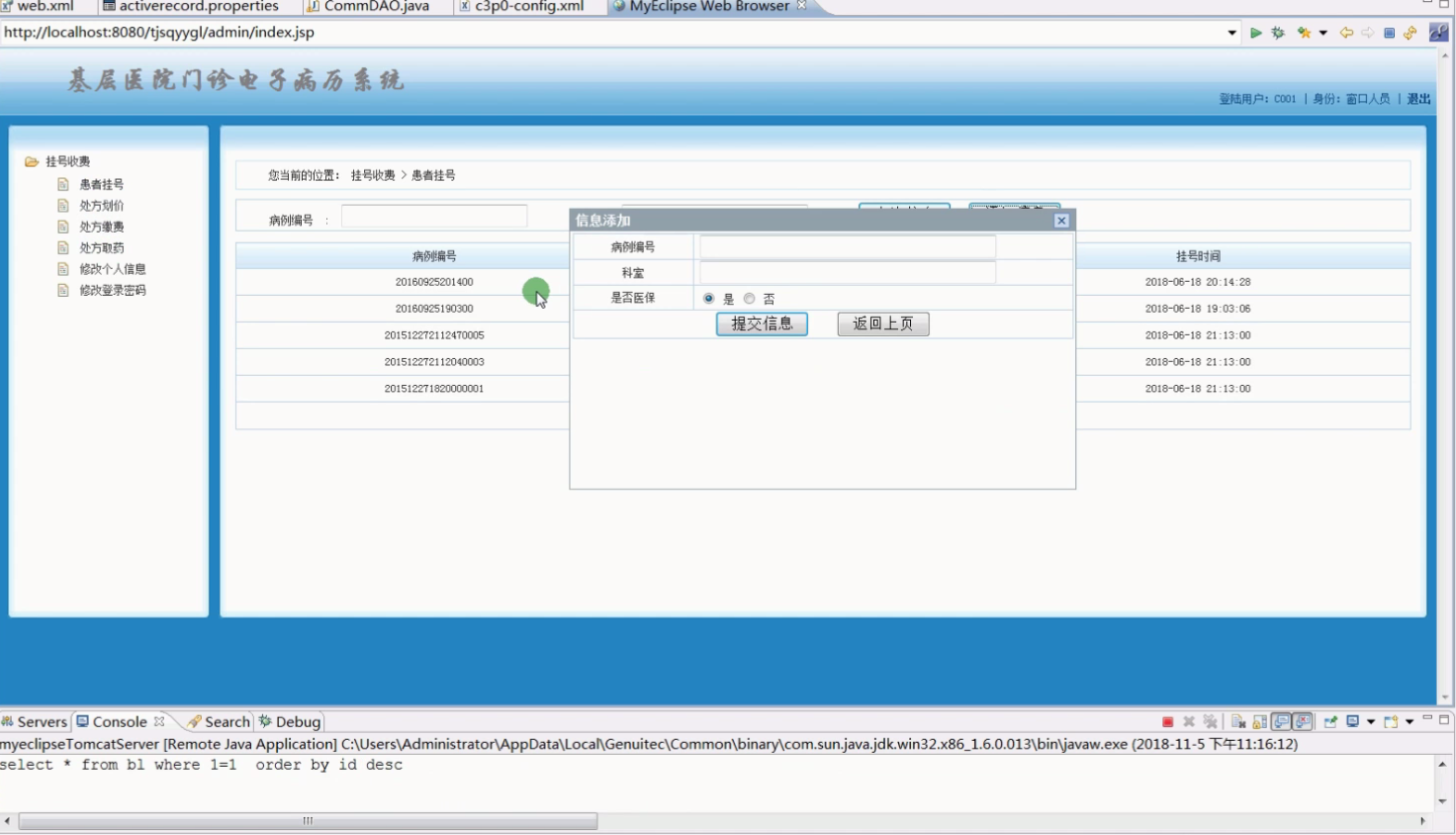Click the 提交信息 submit button
The image size is (1456, 835).
point(762,324)
